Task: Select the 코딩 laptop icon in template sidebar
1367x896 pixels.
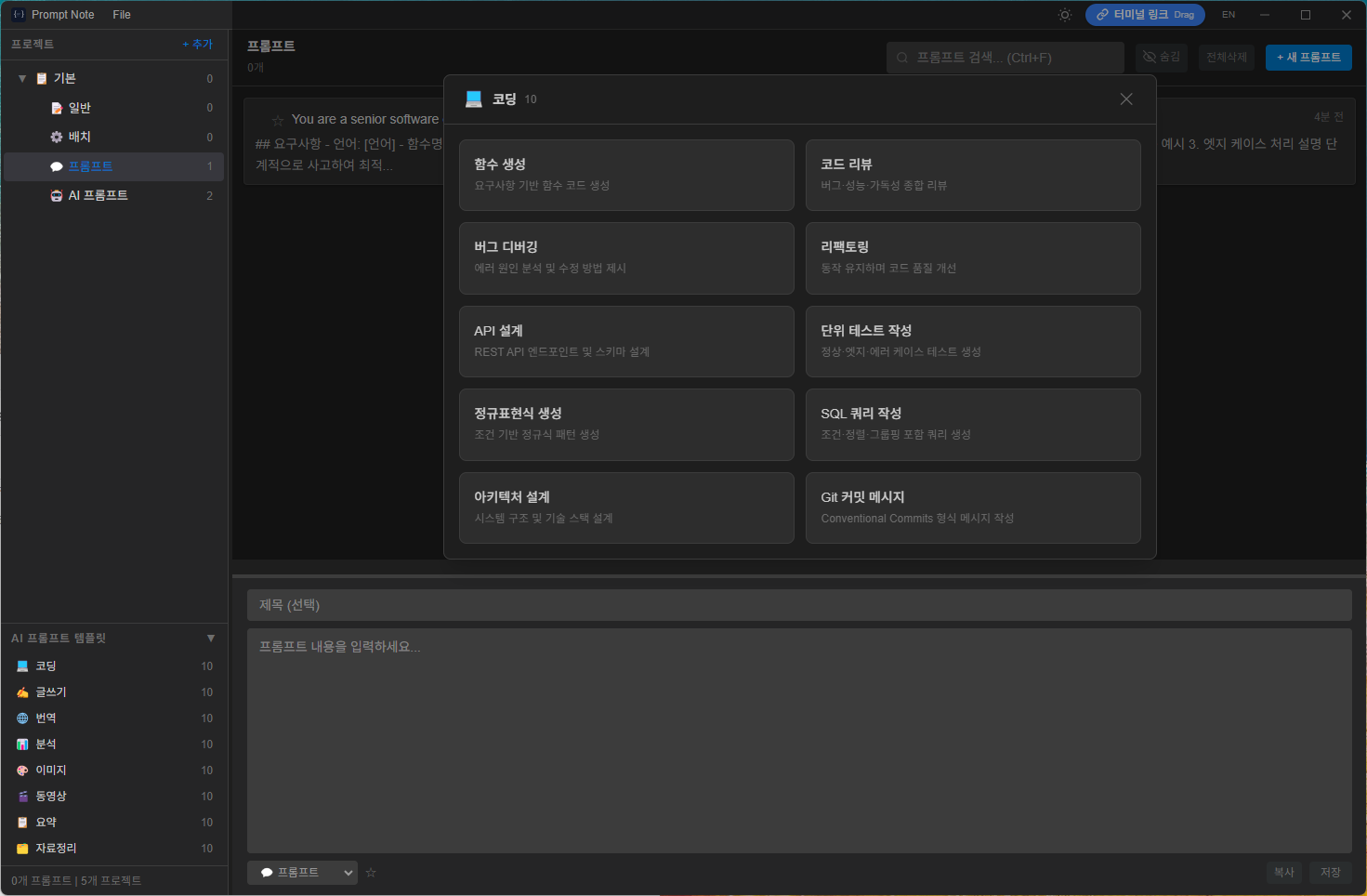Action: [20, 665]
